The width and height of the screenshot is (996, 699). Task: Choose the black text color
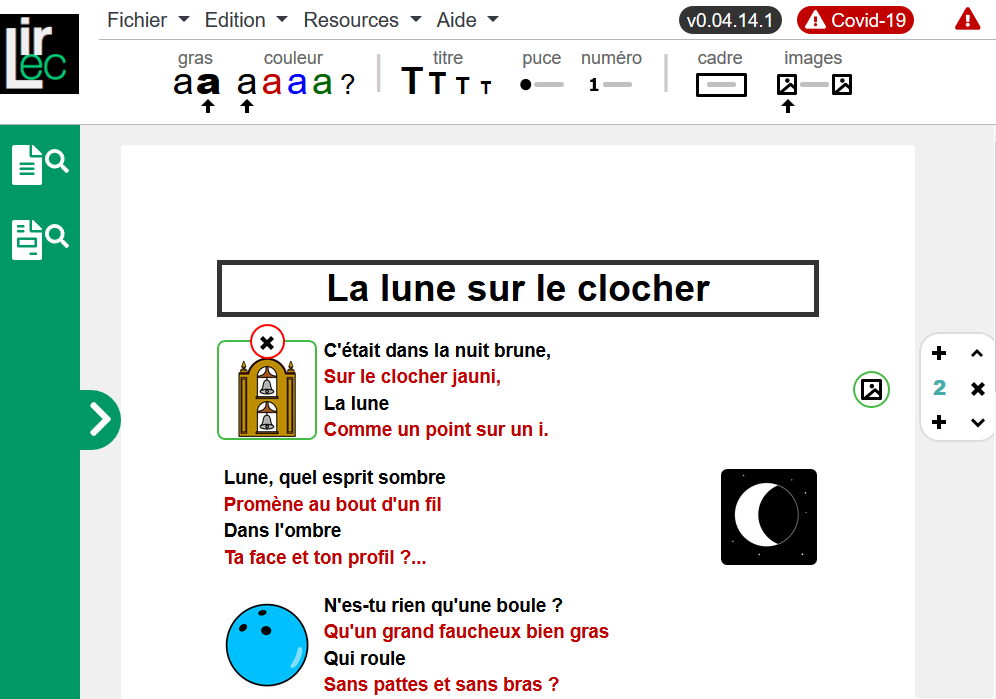point(246,83)
